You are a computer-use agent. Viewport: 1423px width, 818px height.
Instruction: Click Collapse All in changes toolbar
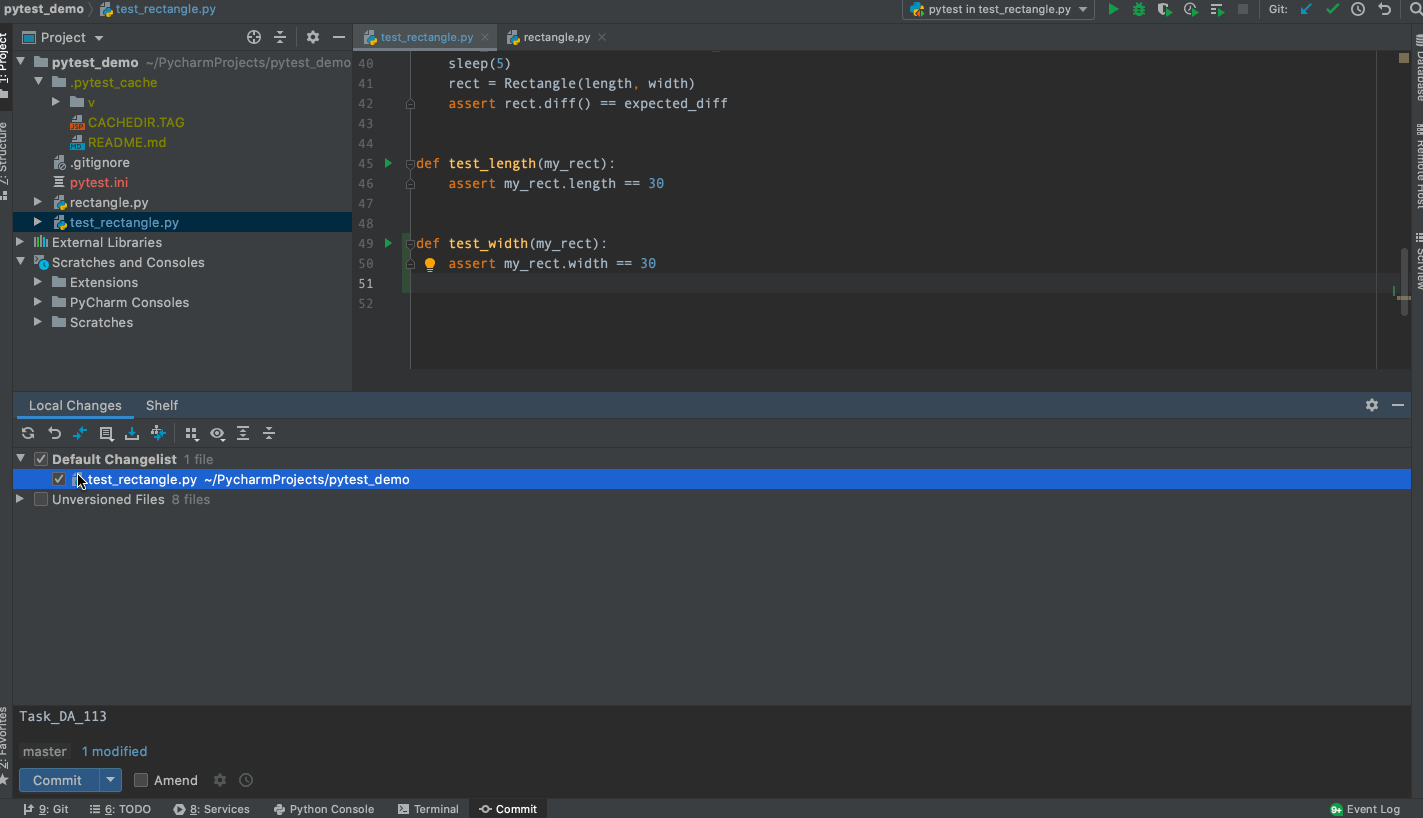coord(269,433)
